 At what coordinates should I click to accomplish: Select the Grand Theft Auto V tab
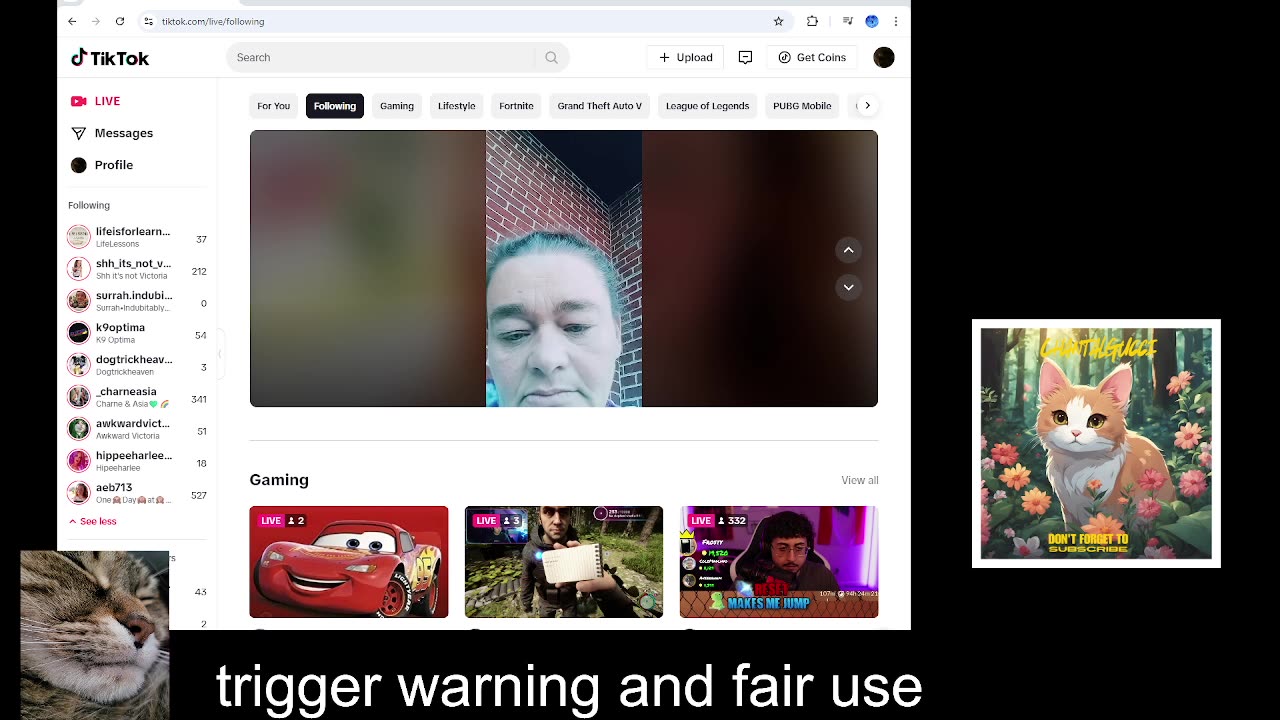[599, 106]
